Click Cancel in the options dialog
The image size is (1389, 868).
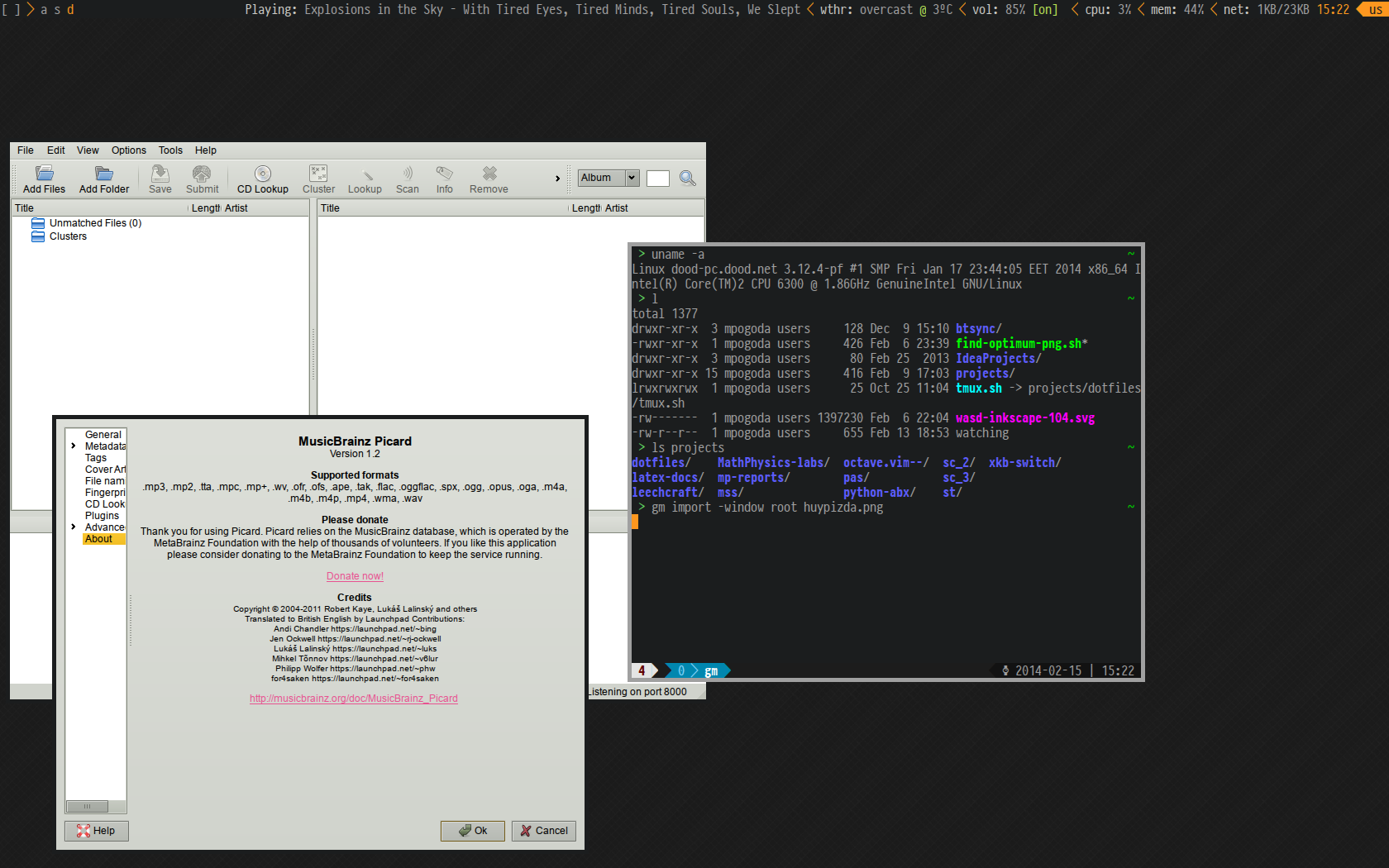(544, 831)
